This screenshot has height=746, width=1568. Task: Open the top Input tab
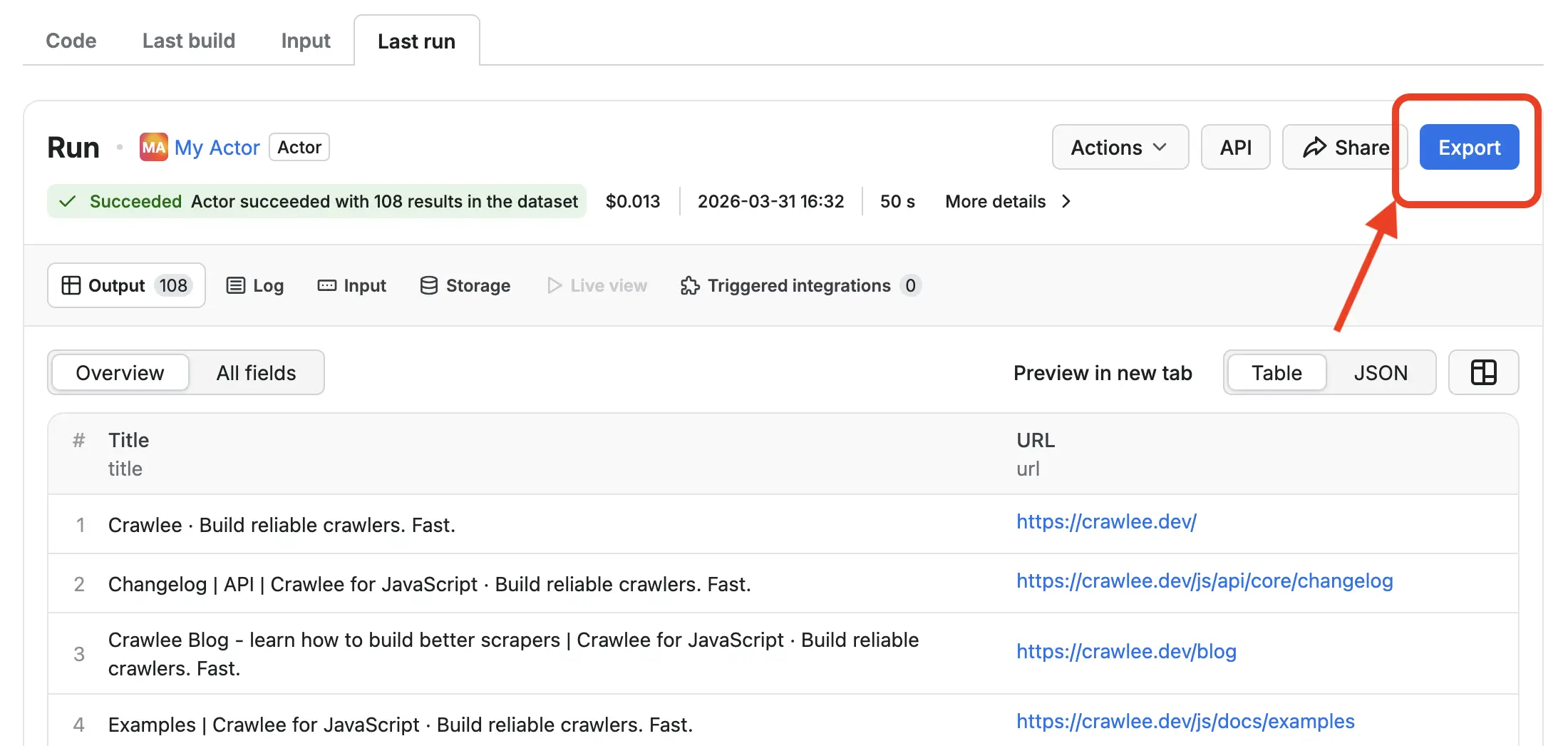pos(306,41)
